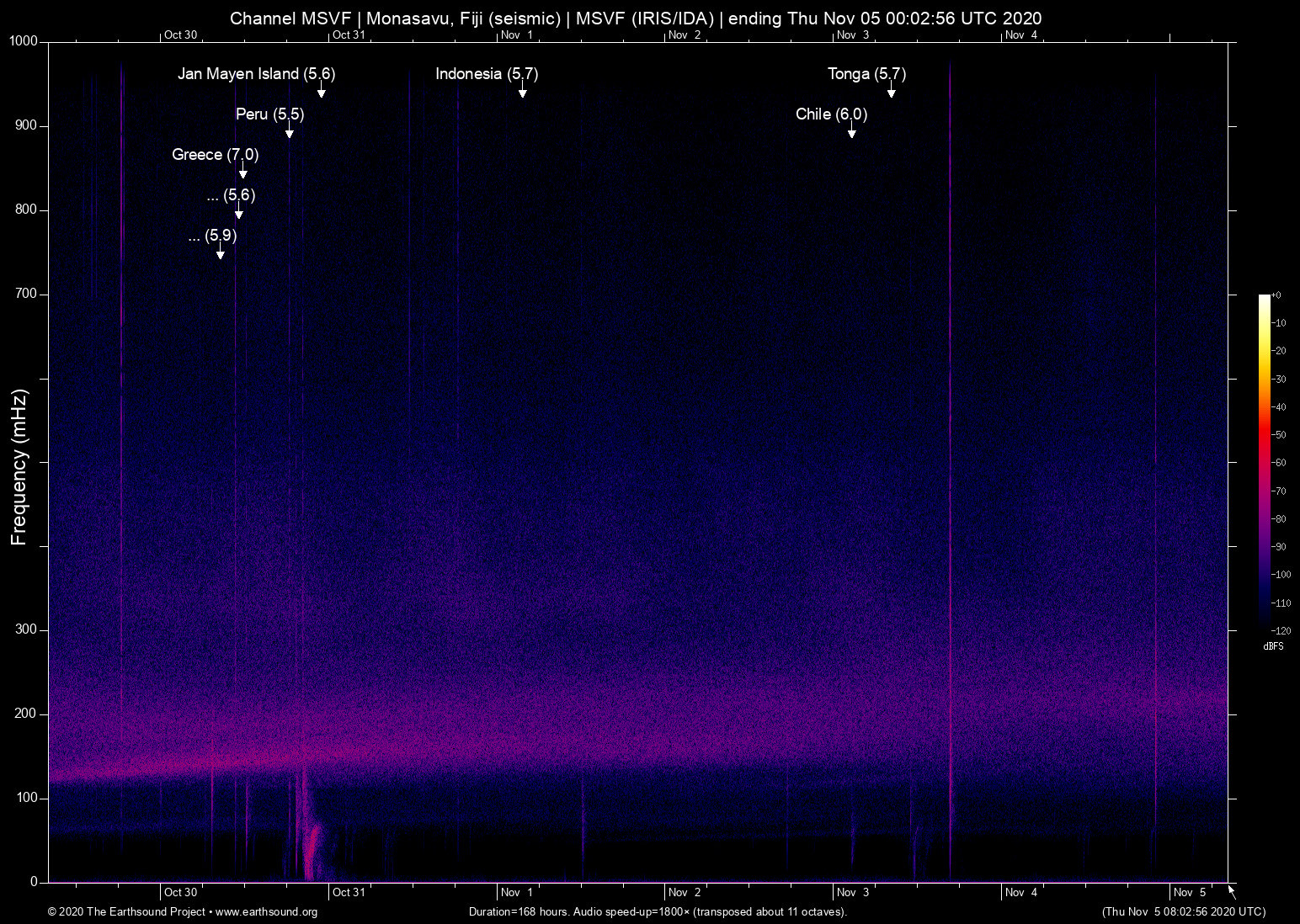This screenshot has height=924, width=1300.
Task: Click the Oct 31 date on bottom axis
Action: pos(349,892)
